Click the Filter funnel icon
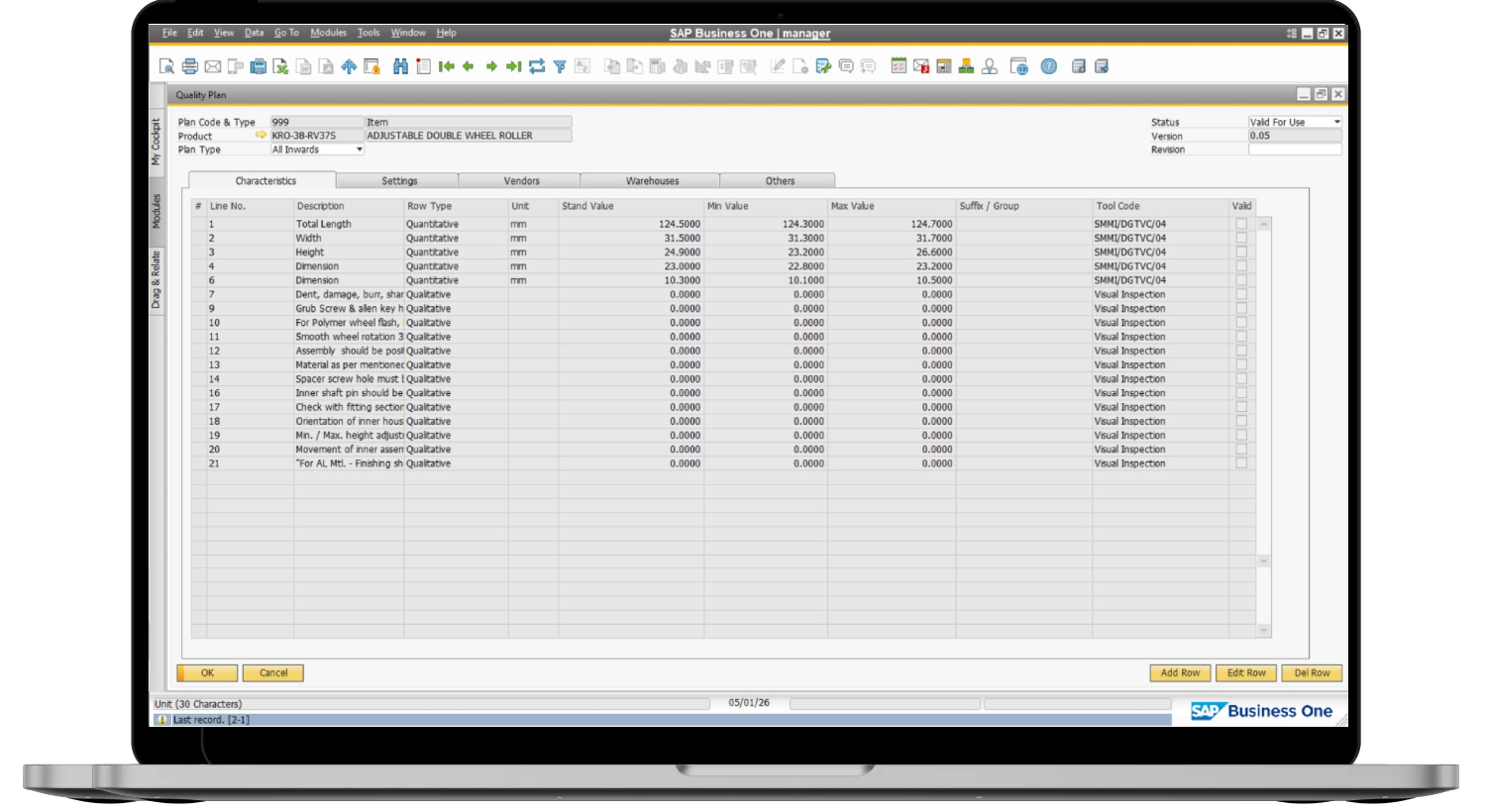This screenshot has height=812, width=1486. coord(560,66)
